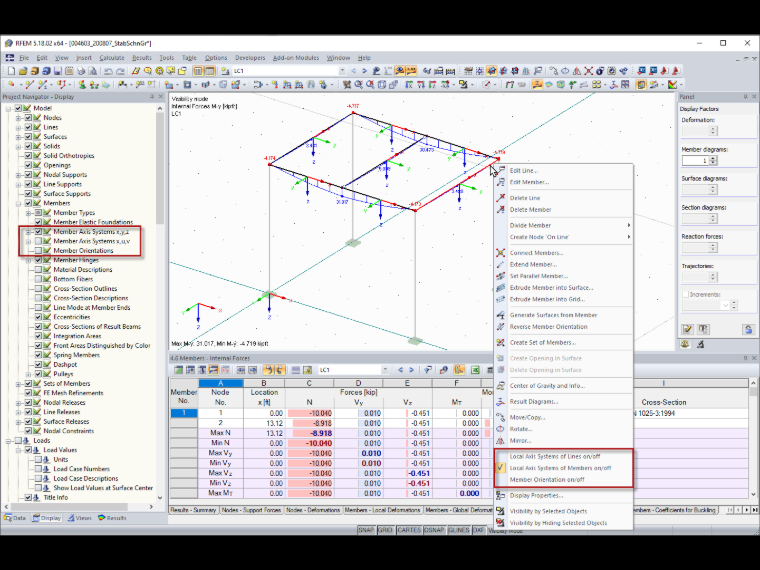Click the new node tool icon
Viewport: 760px width, 570px height.
tap(12, 85)
